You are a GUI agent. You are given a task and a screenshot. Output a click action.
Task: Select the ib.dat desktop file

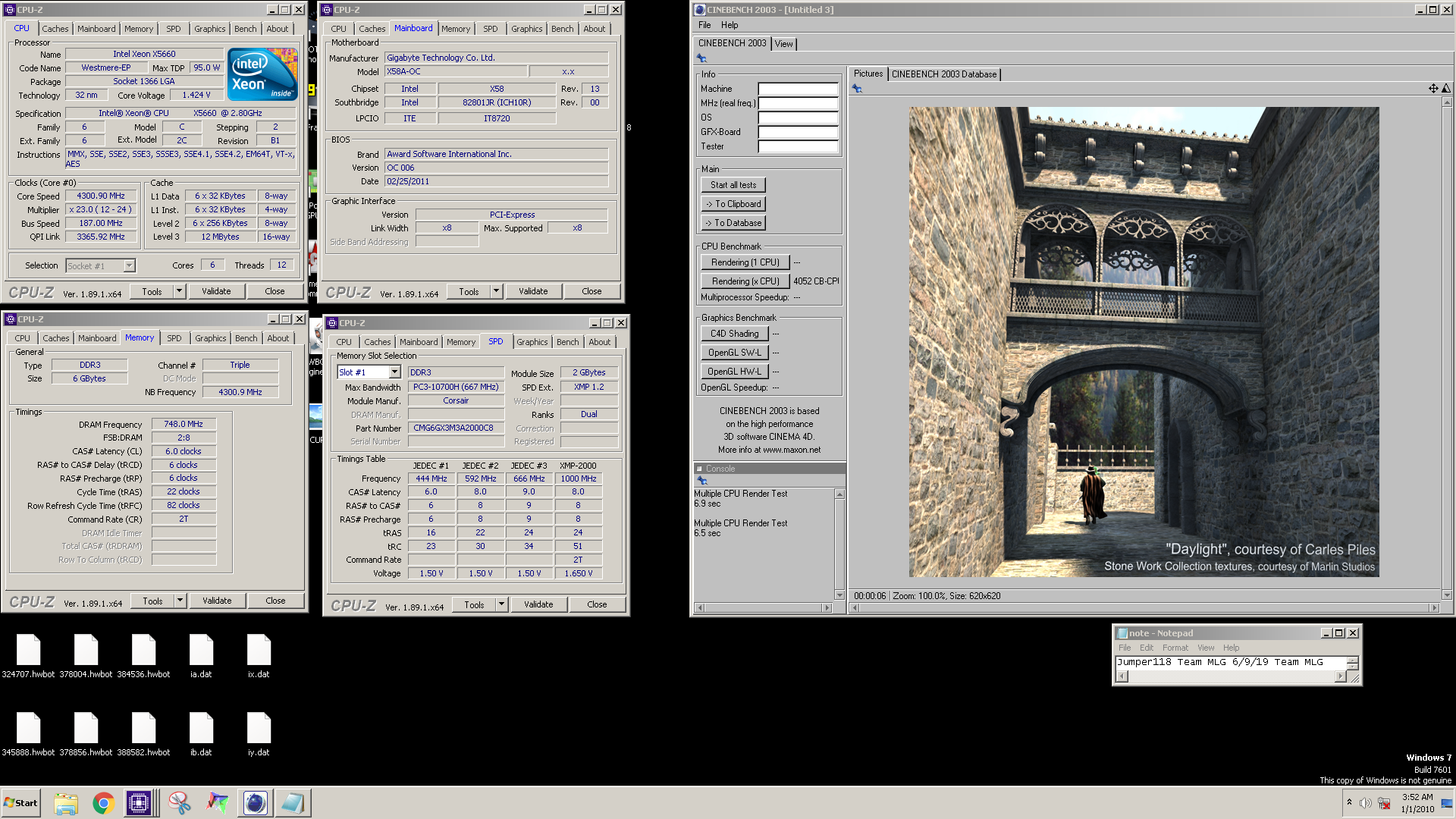point(201,734)
